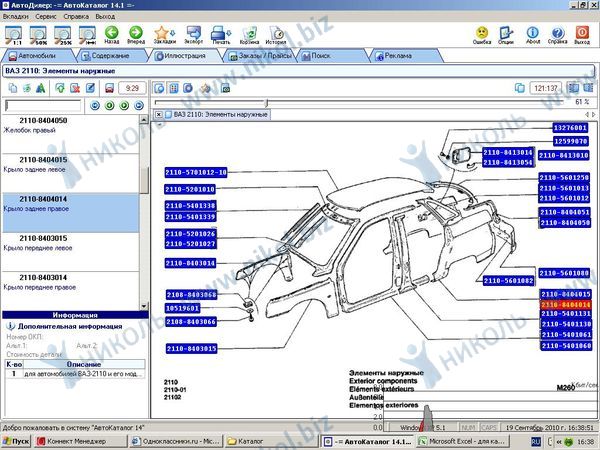Switch to the Содержание tab
The image size is (600, 450).
click(x=110, y=56)
